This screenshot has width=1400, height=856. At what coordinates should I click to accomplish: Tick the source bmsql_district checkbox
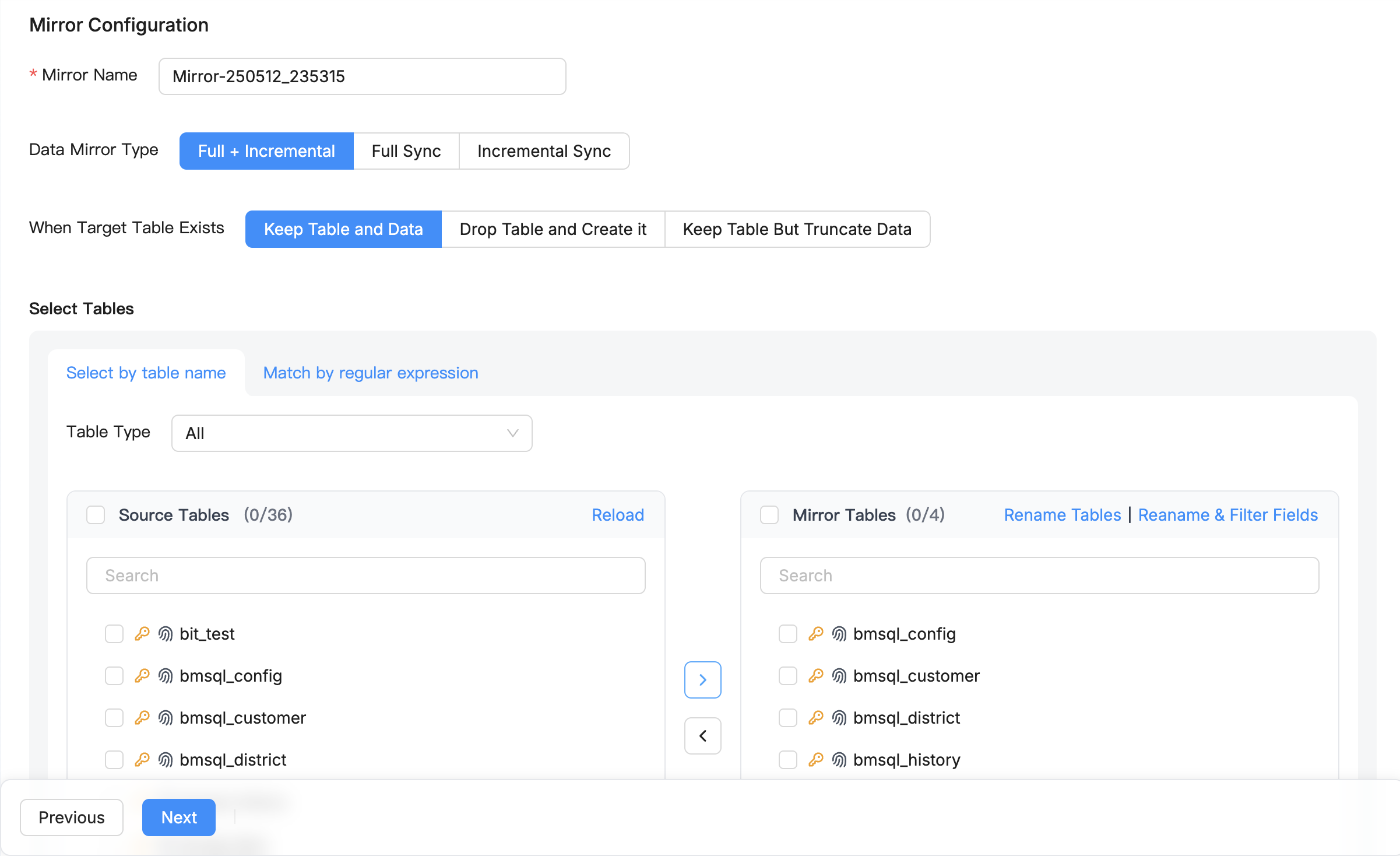coord(114,760)
